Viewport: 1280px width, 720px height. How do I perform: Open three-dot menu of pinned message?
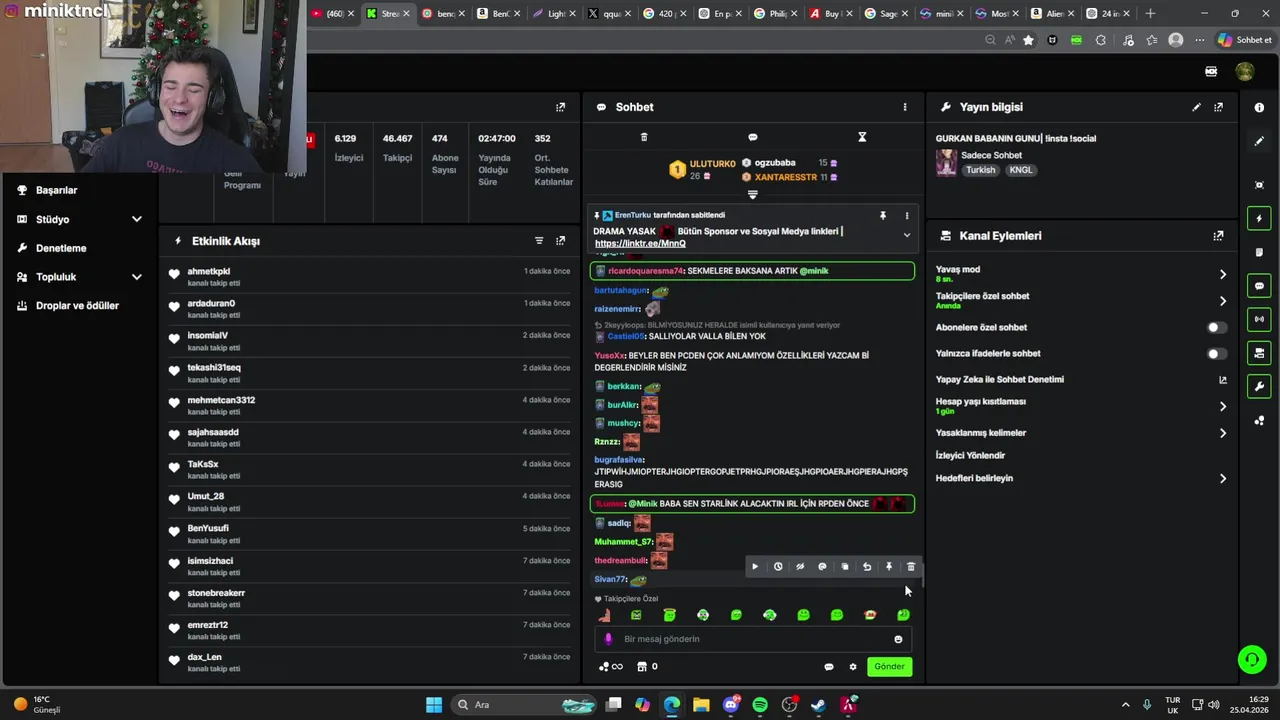coord(907,215)
